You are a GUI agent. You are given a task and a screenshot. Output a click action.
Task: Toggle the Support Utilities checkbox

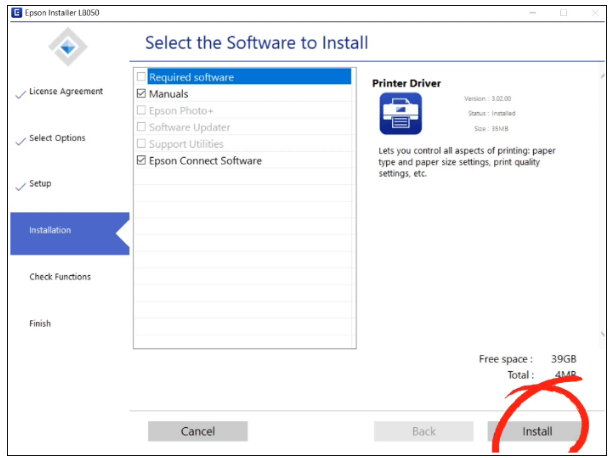141,144
